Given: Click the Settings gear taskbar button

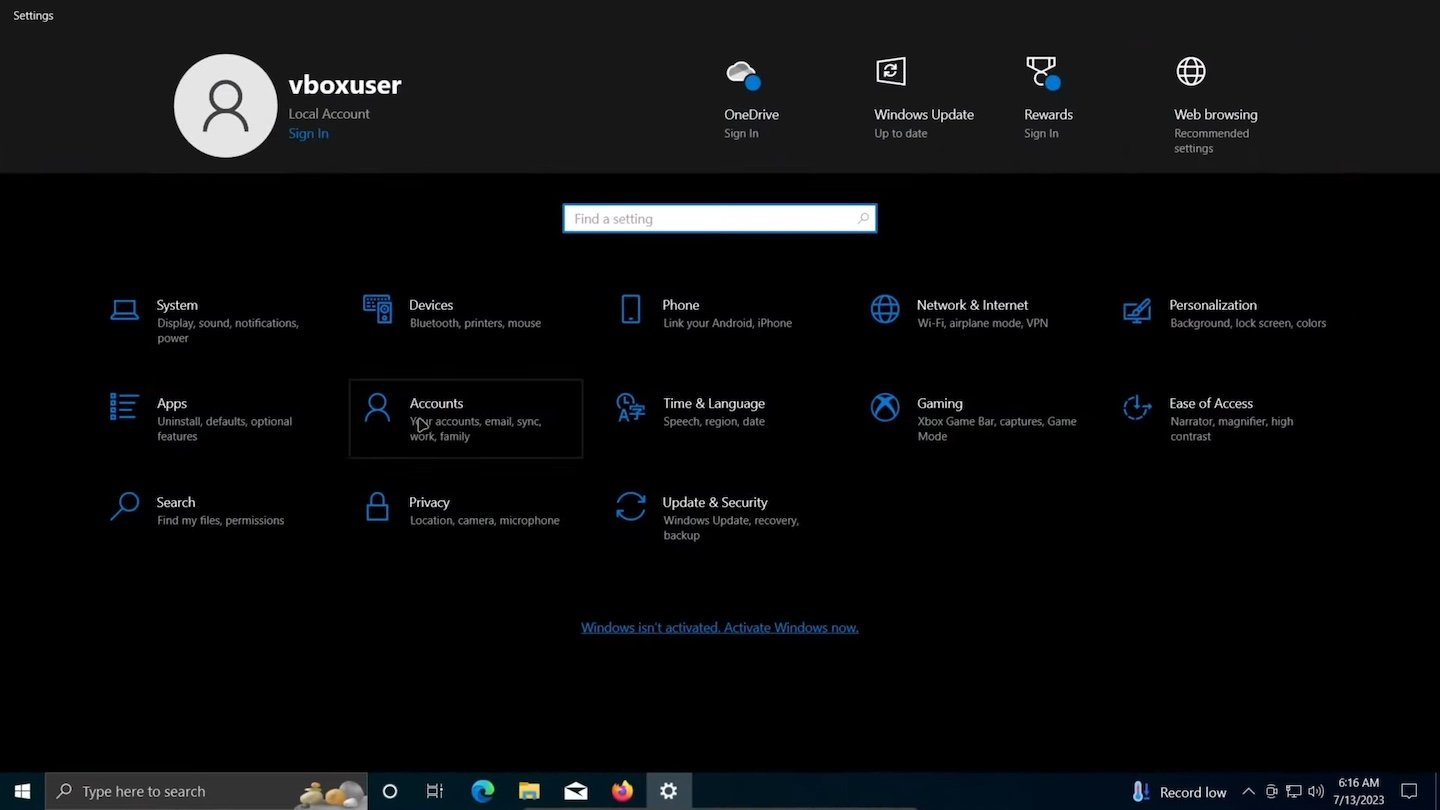Looking at the screenshot, I should [669, 791].
